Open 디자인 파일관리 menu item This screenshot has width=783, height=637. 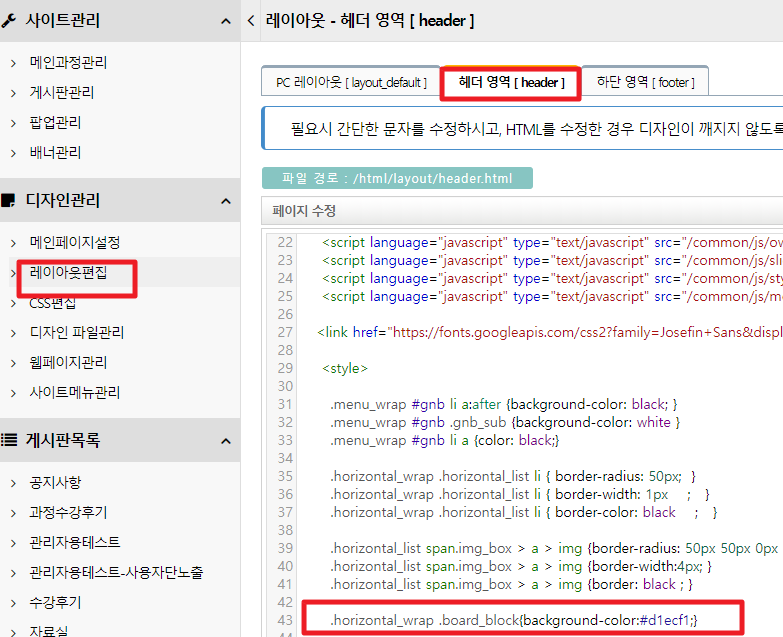click(77, 332)
